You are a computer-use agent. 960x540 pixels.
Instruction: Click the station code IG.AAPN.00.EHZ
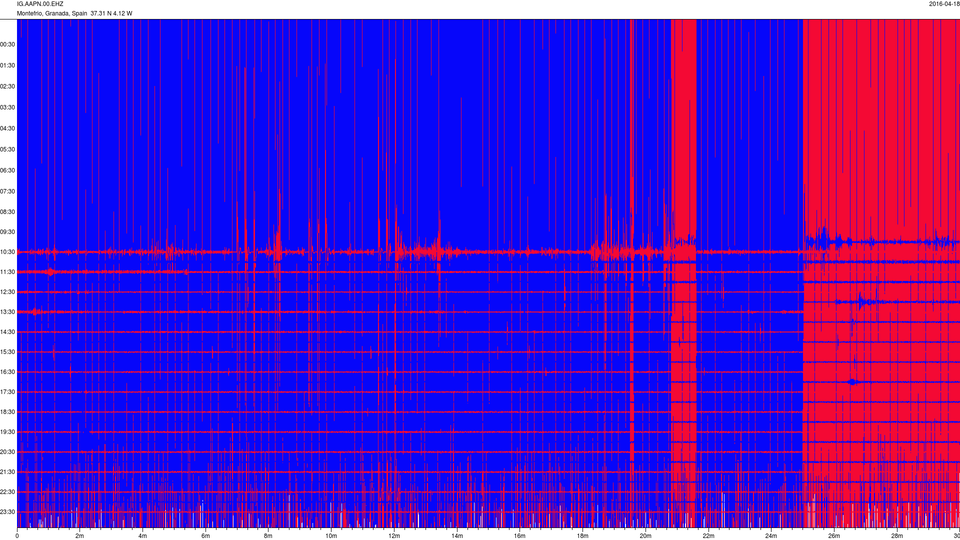[40, 4]
